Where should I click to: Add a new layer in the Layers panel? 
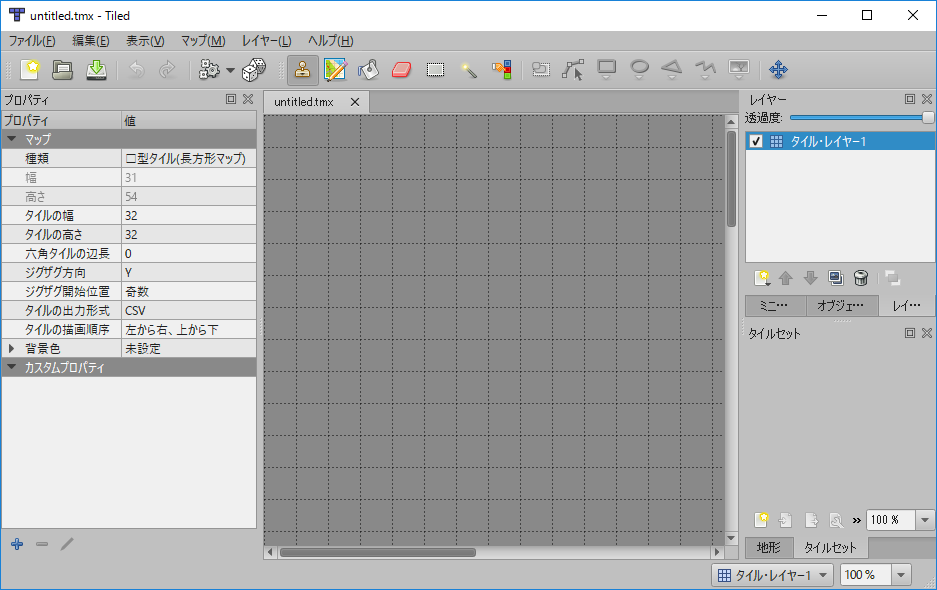[x=760, y=278]
